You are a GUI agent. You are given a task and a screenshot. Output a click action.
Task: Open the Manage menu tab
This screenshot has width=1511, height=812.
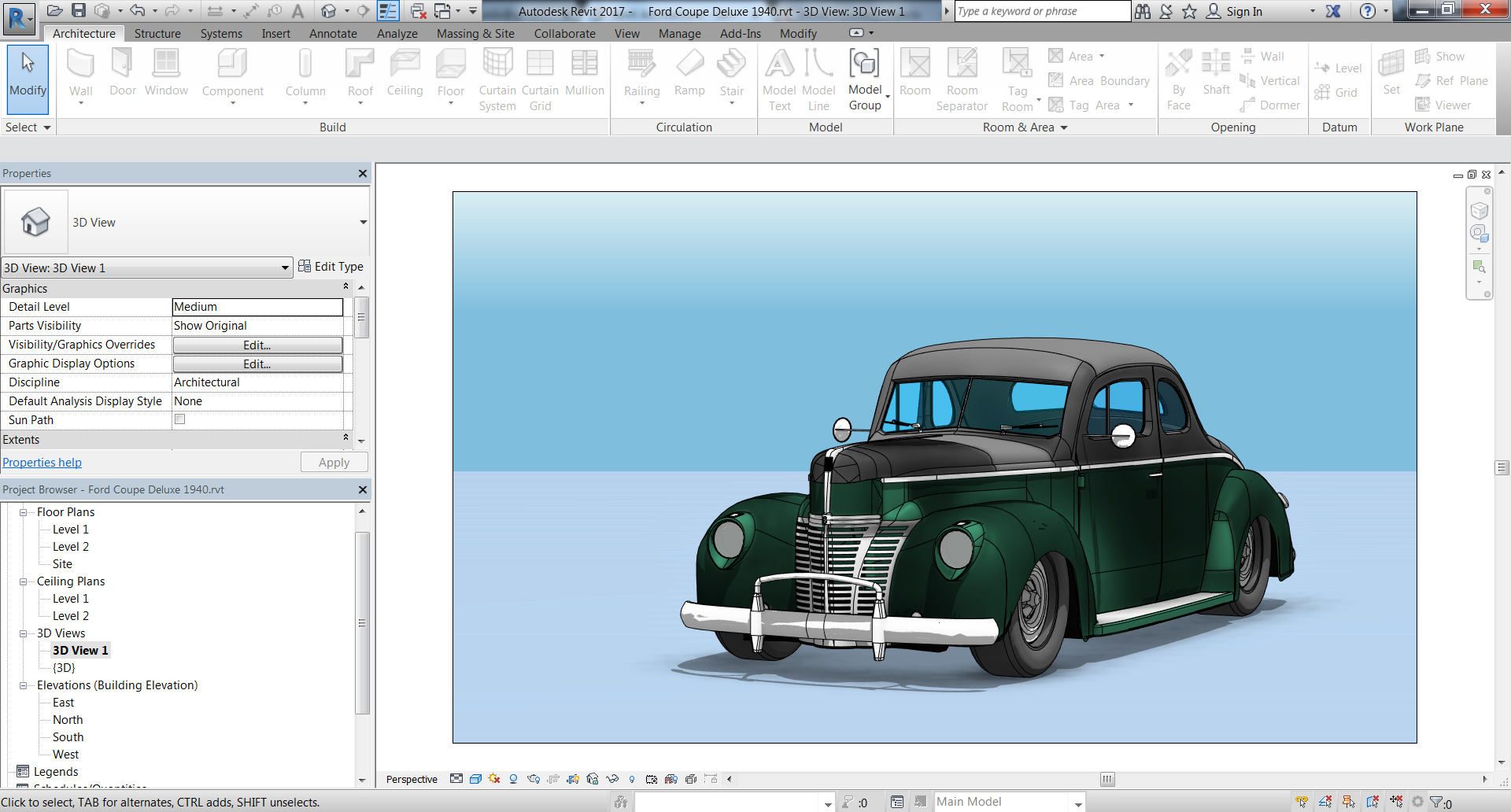pos(679,33)
